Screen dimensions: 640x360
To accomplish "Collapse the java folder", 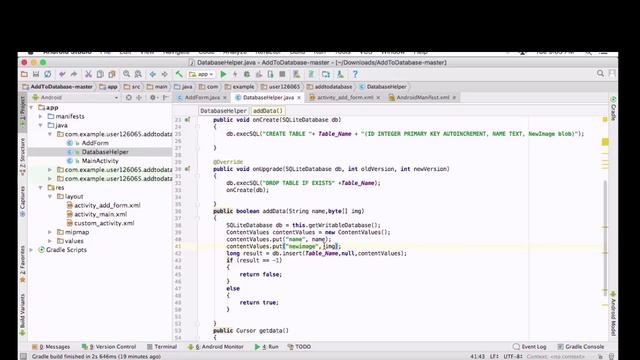I will pos(41,125).
